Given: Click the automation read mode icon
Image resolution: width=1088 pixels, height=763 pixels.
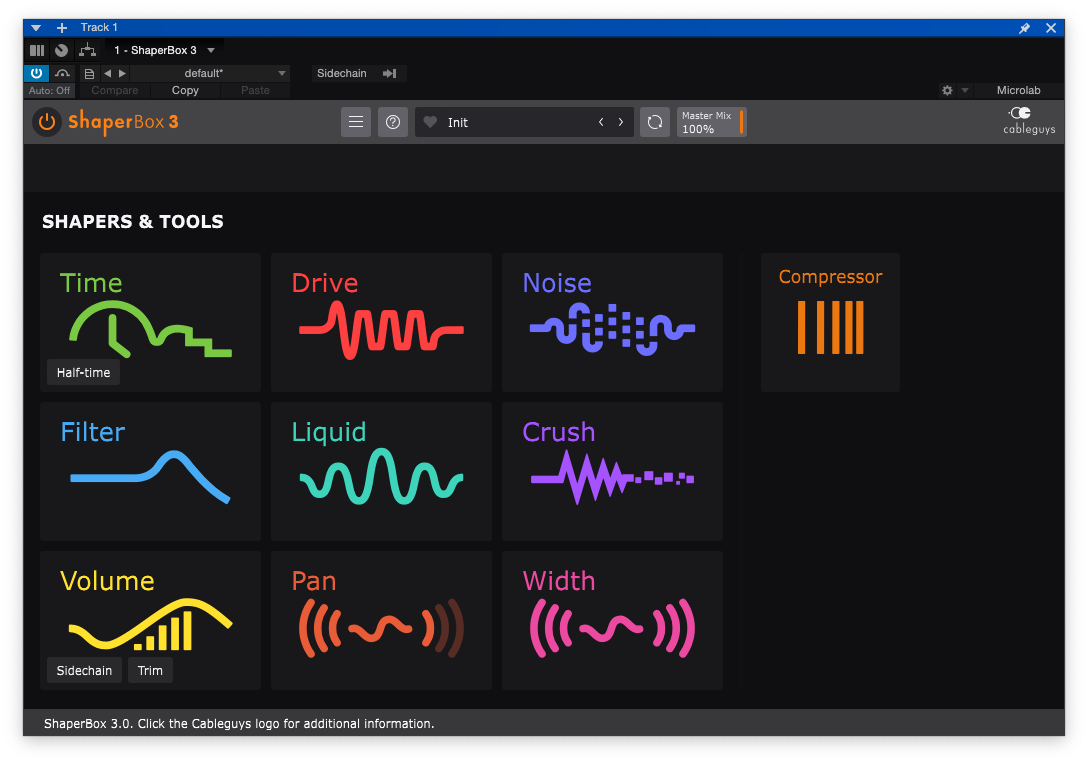Looking at the screenshot, I should pyautogui.click(x=62, y=73).
